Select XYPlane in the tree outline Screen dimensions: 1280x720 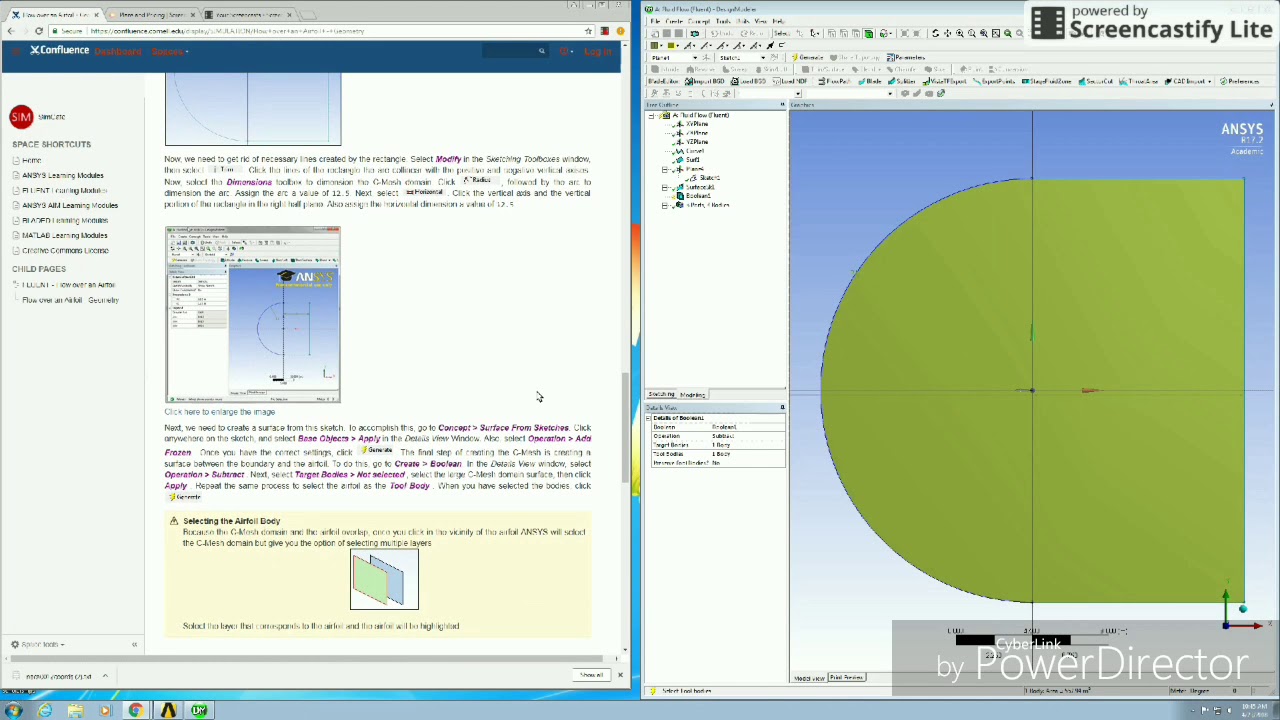[x=696, y=124]
